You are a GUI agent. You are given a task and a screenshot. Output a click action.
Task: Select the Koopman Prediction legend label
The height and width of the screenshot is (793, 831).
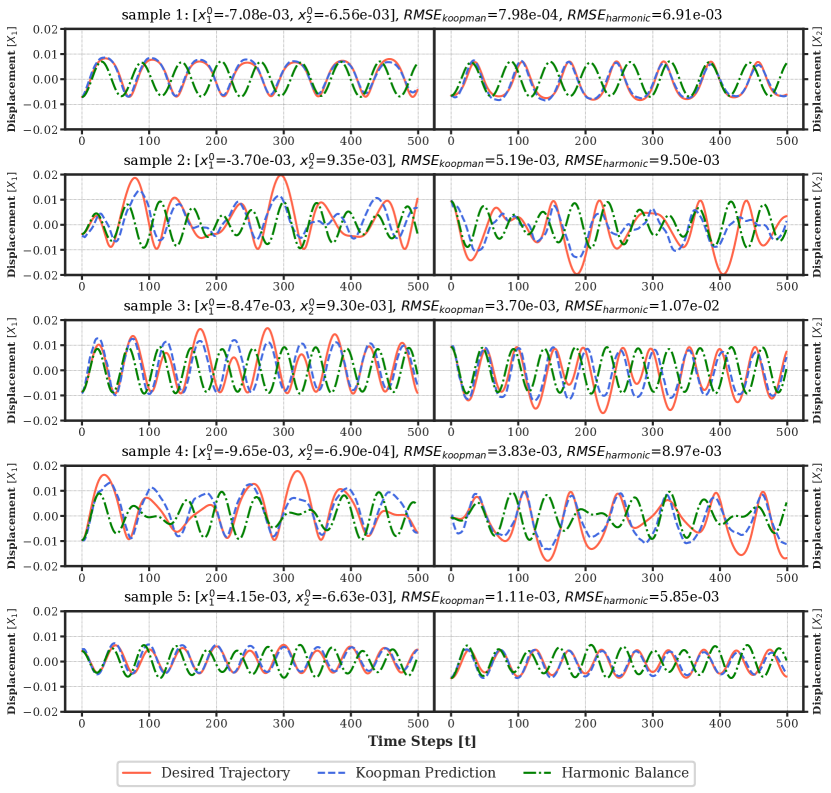[425, 773]
